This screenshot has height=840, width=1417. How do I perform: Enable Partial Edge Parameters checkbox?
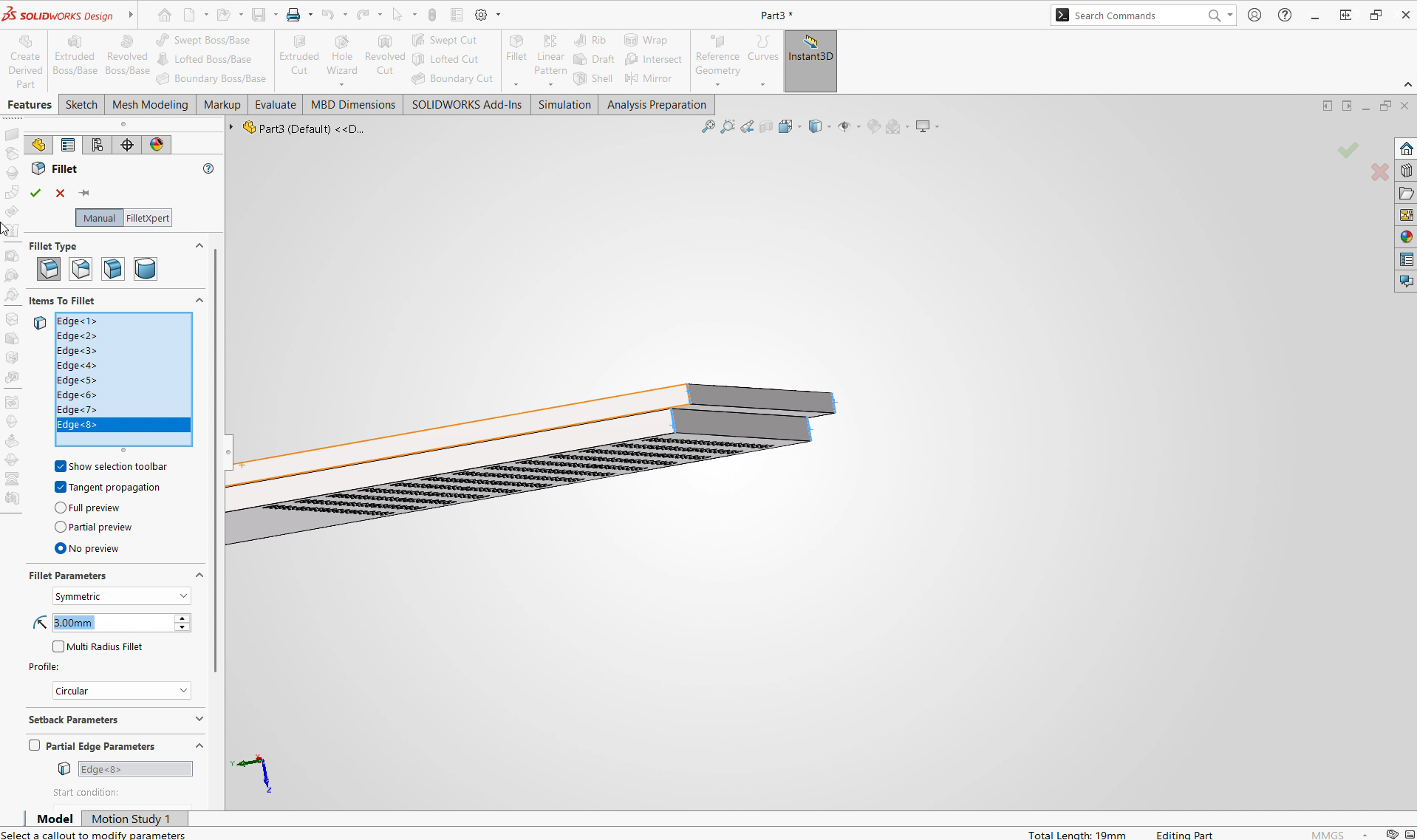(35, 745)
